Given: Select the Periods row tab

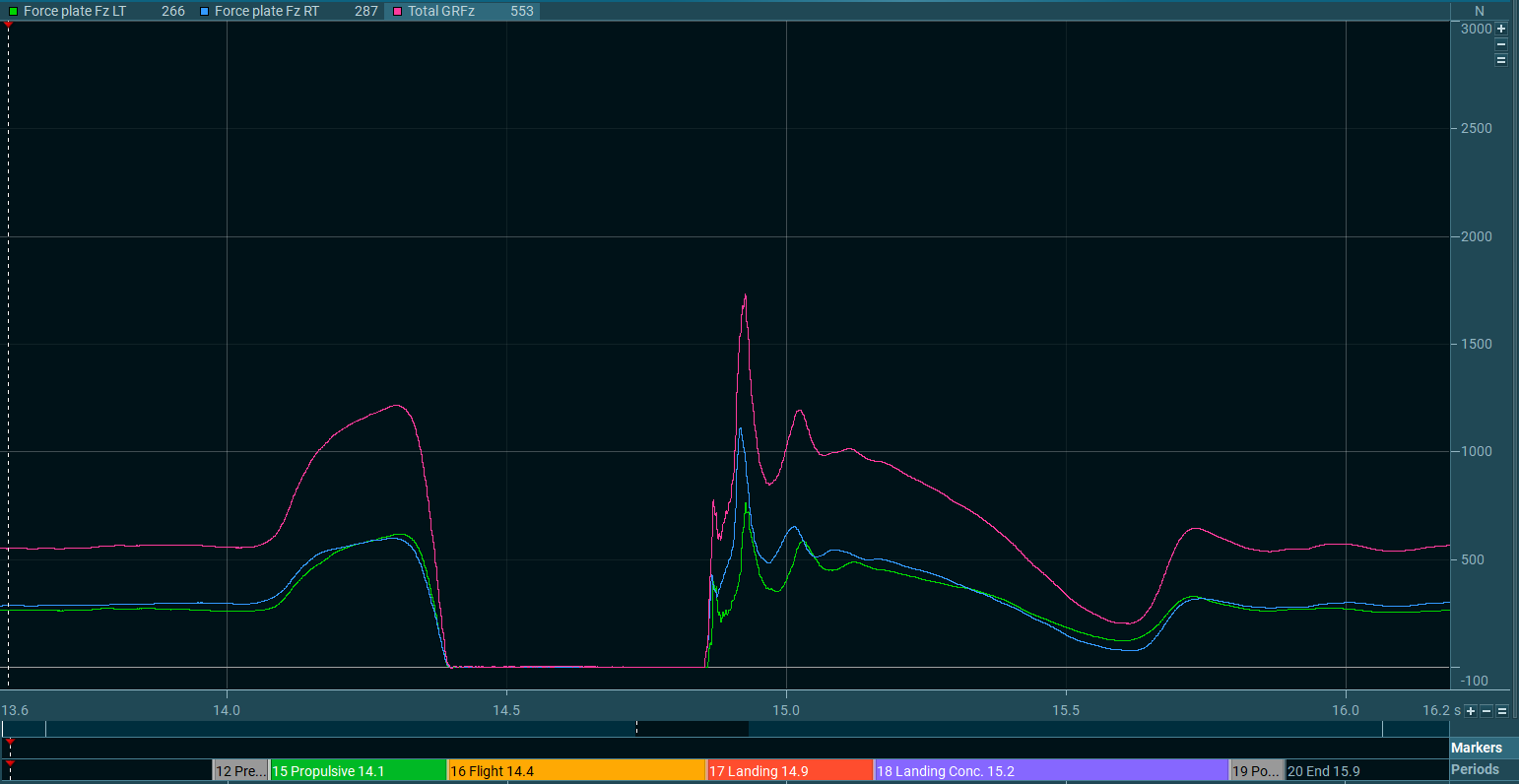Looking at the screenshot, I should coord(1475,769).
